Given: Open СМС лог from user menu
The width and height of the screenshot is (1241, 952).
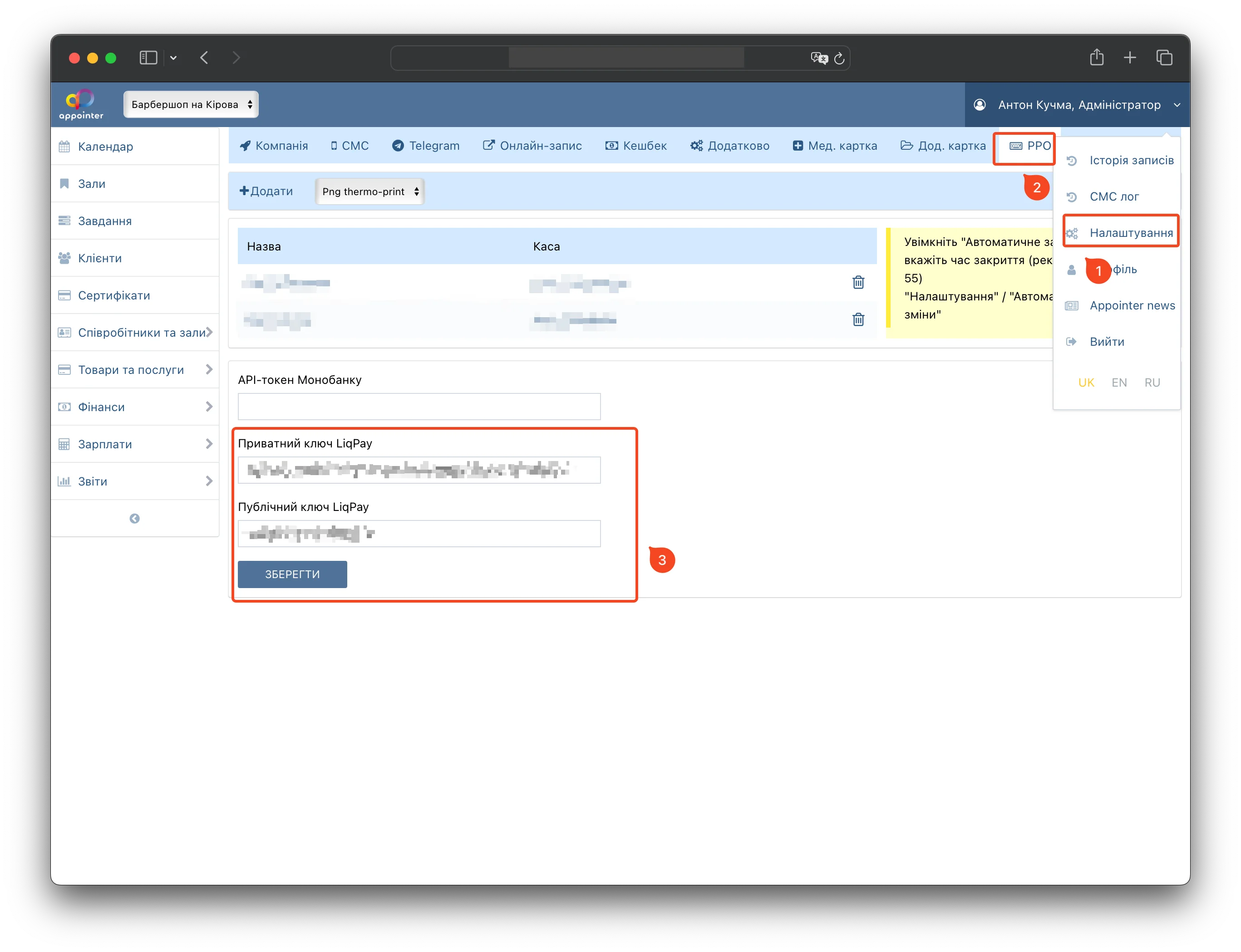Looking at the screenshot, I should click(1102, 196).
